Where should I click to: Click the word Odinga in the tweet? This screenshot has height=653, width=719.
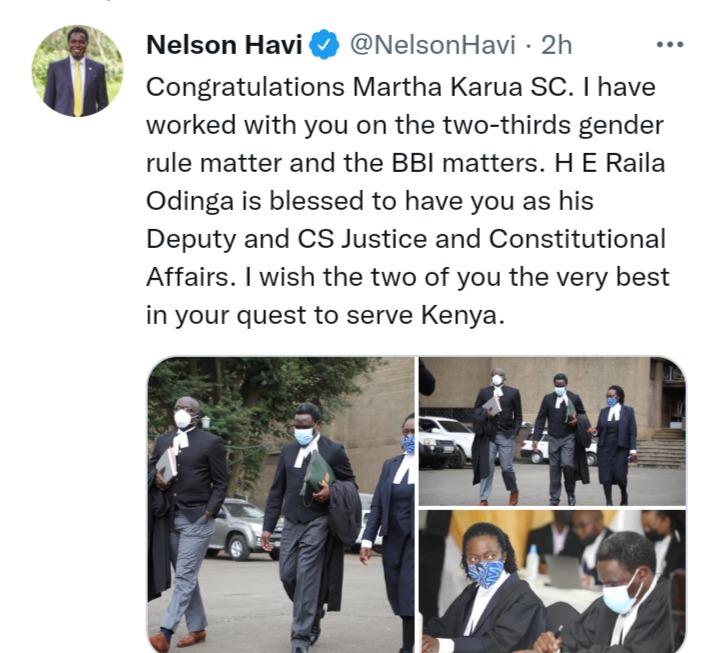[190, 202]
